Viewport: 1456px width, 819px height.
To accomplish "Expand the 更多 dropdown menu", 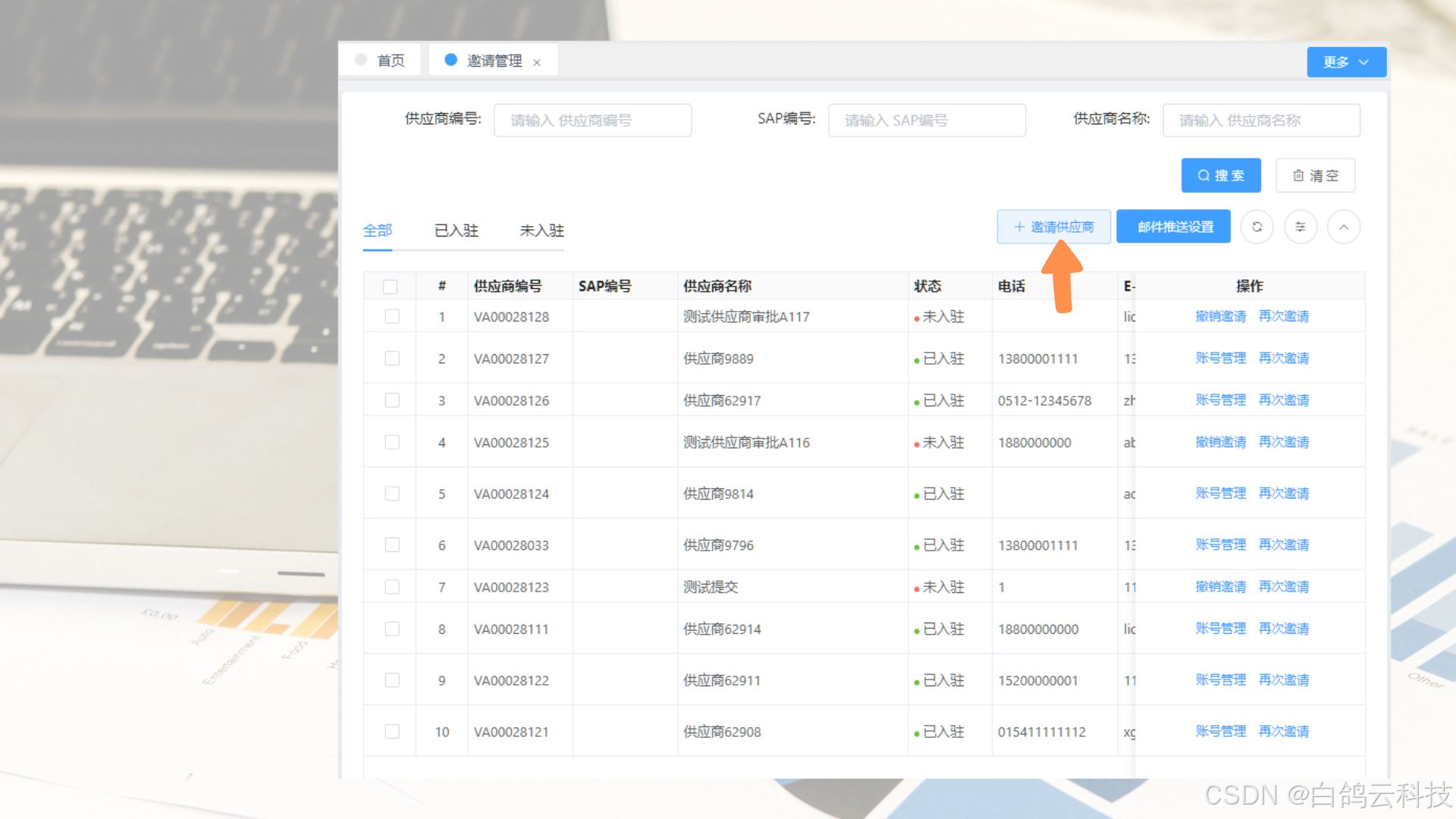I will click(x=1346, y=62).
